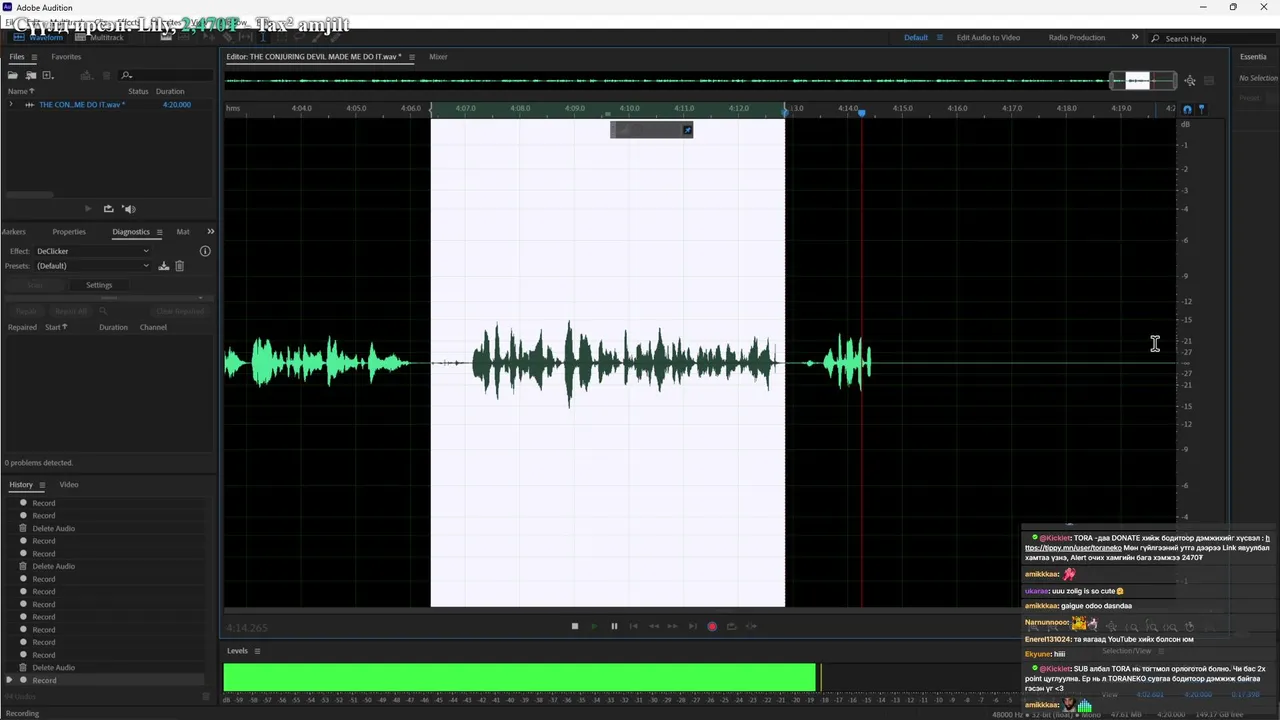Switch to Multitrack view

100,37
